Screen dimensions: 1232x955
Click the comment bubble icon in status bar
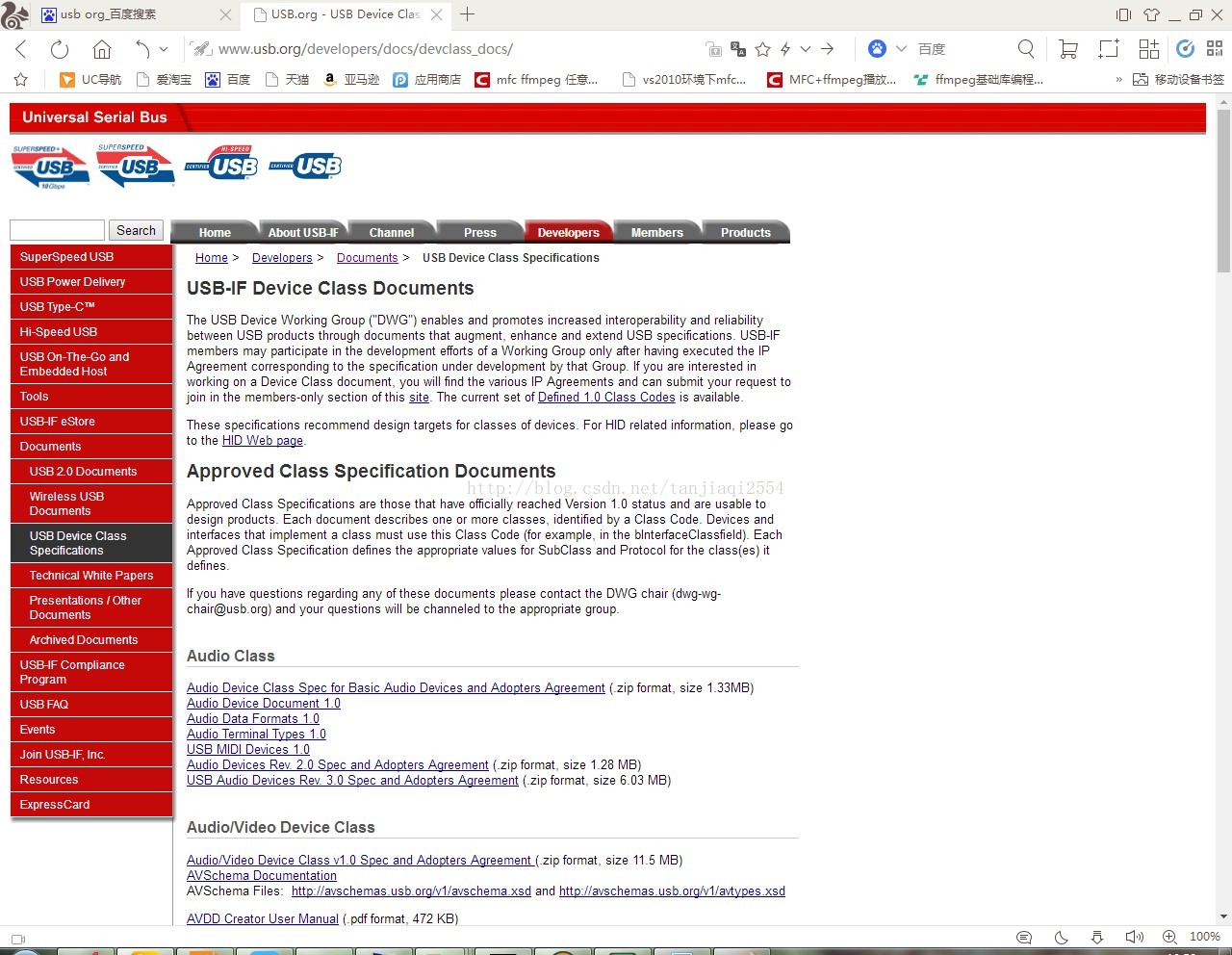point(1024,937)
